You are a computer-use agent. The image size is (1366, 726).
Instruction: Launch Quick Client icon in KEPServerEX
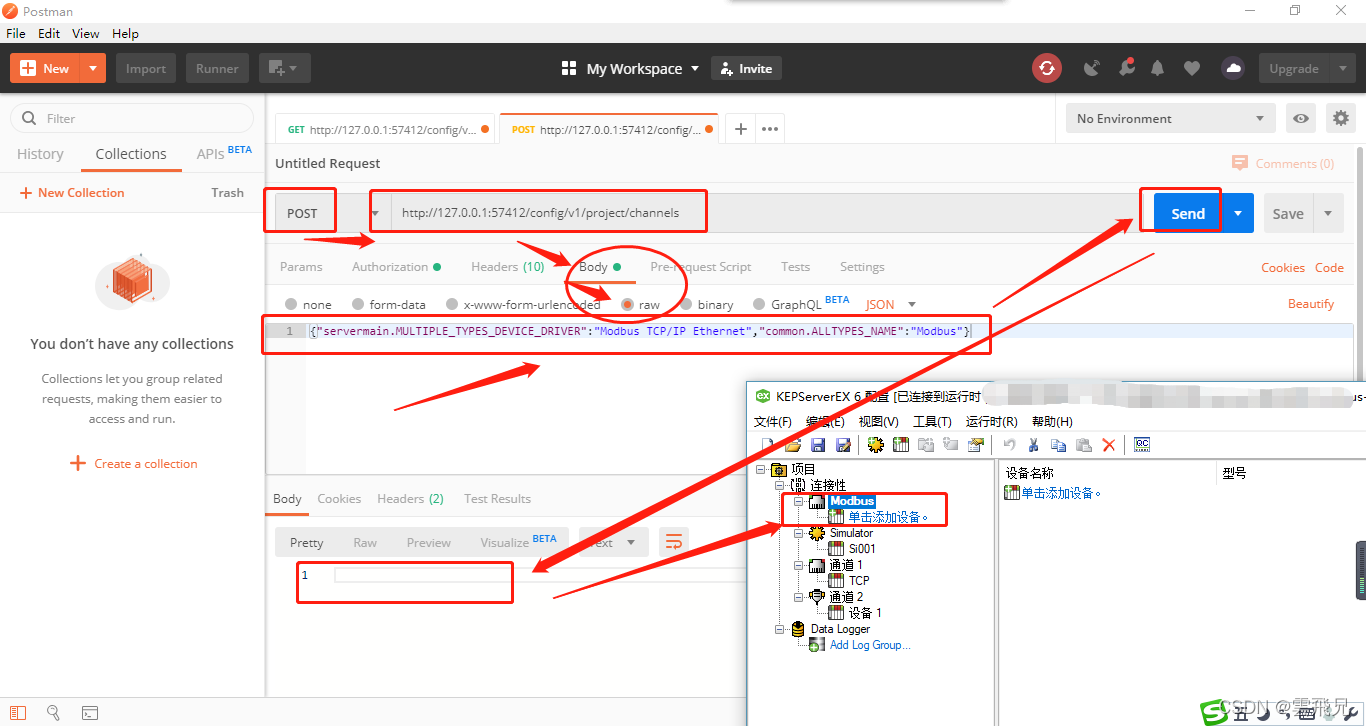tap(1142, 445)
